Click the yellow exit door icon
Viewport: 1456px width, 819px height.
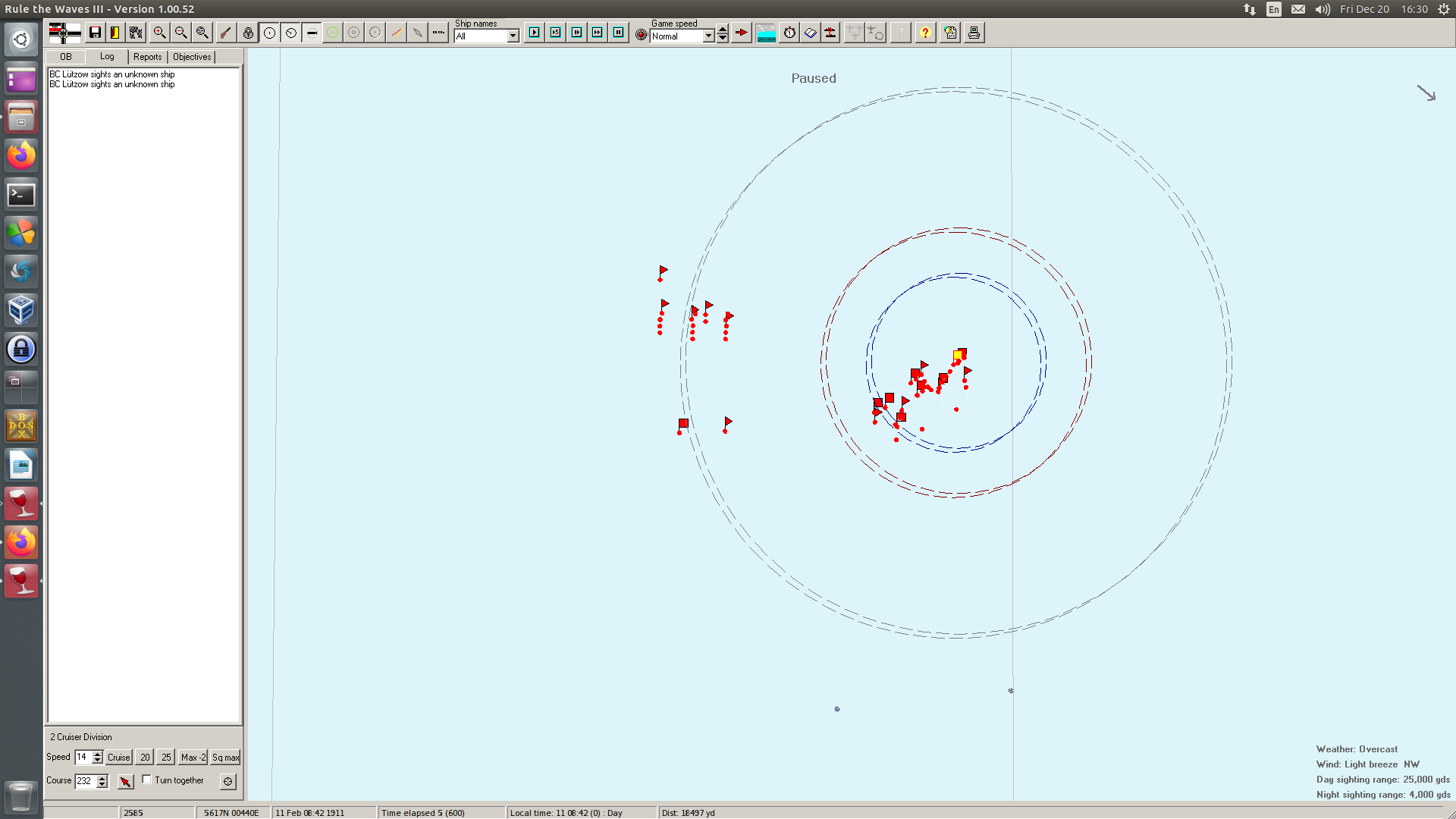click(115, 33)
